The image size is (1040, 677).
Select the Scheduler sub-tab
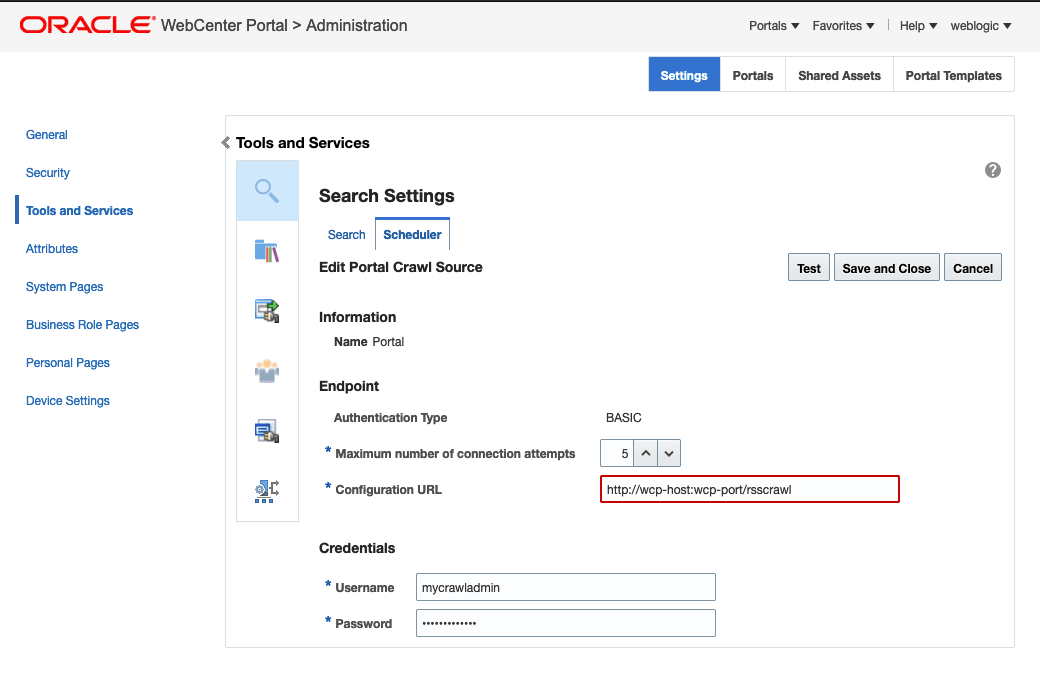[412, 235]
